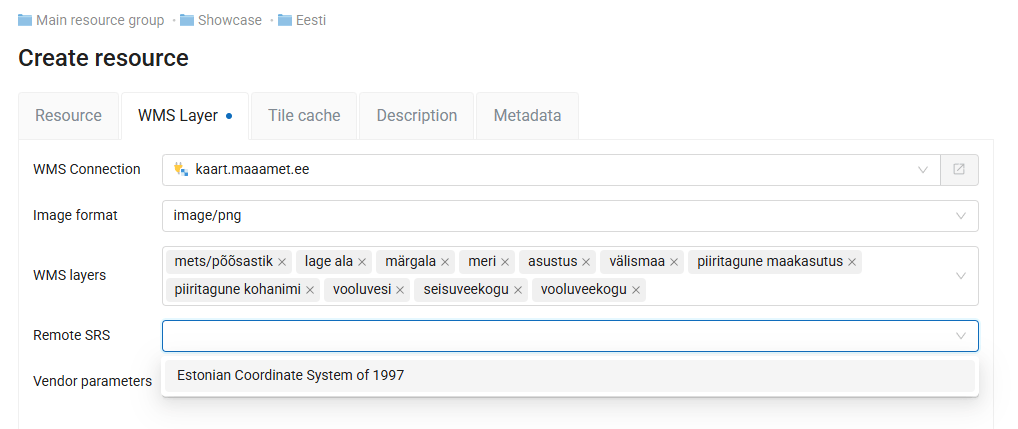Image resolution: width=1018 pixels, height=429 pixels.
Task: Switch to the Tile cache tab
Action: point(304,116)
